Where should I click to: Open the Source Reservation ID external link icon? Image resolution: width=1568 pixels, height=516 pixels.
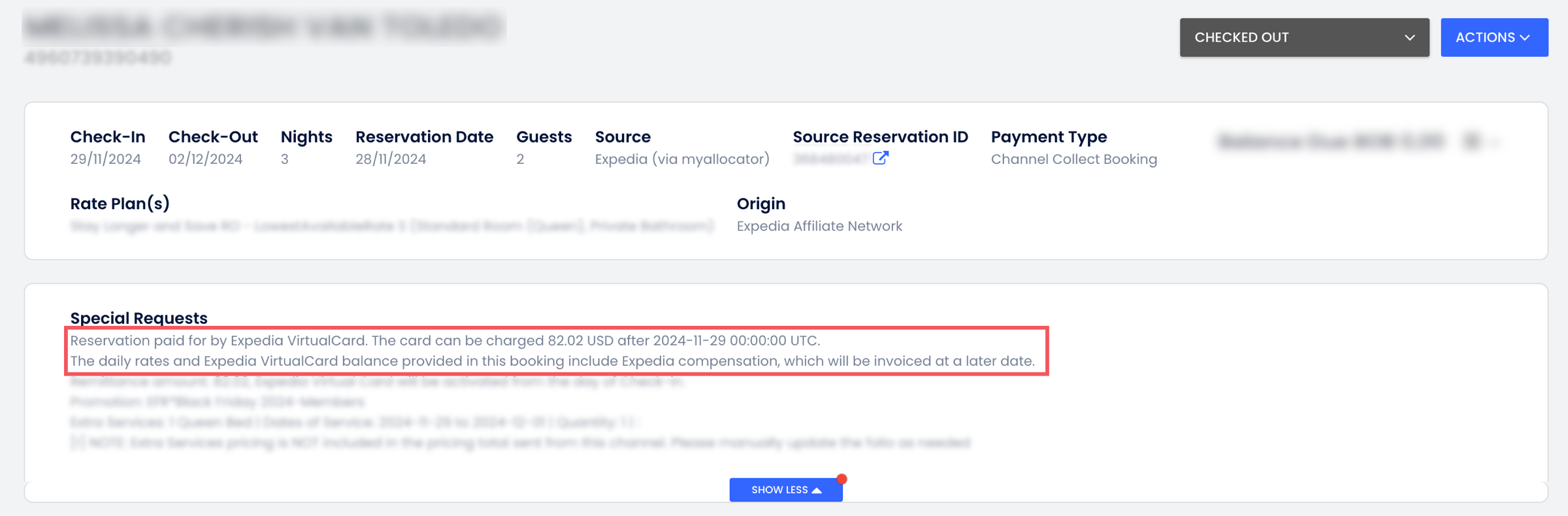[x=880, y=158]
